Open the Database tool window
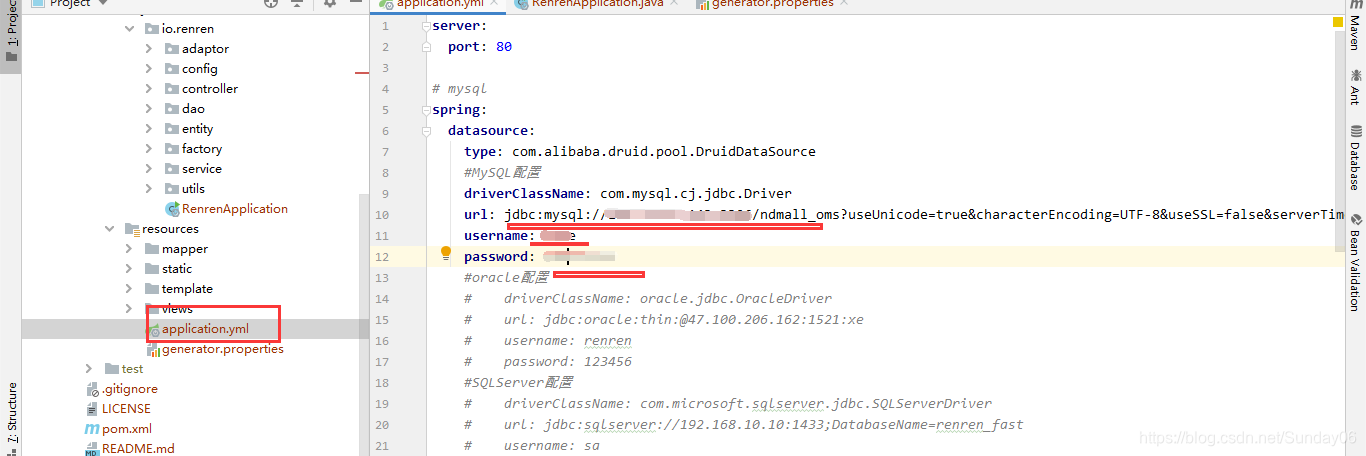This screenshot has width=1366, height=456. point(1355,158)
